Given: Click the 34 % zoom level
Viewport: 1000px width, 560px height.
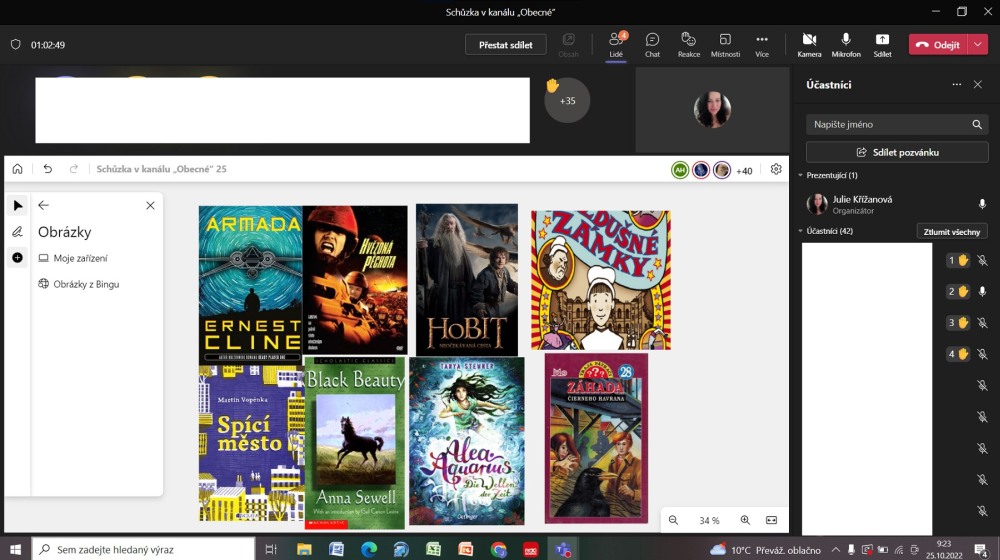Looking at the screenshot, I should (x=709, y=520).
